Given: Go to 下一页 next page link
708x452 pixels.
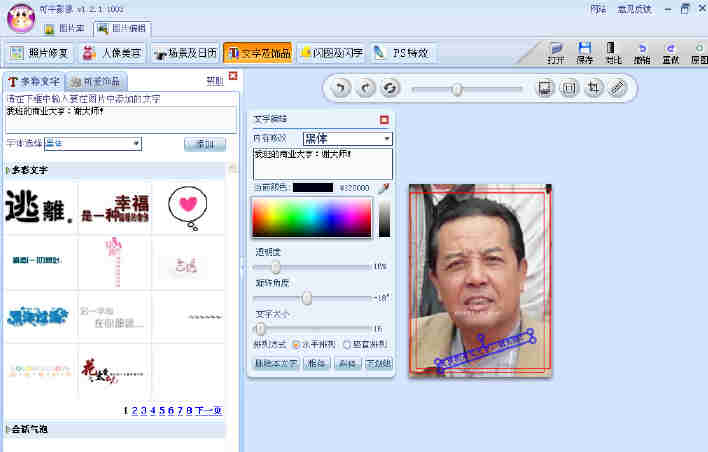Looking at the screenshot, I should 208,410.
